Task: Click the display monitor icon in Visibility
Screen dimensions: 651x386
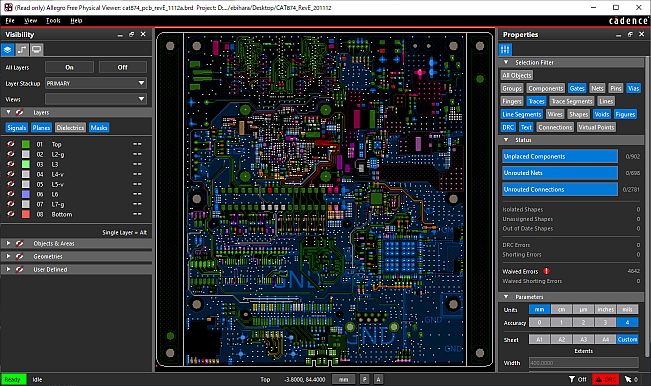Action: [37, 50]
